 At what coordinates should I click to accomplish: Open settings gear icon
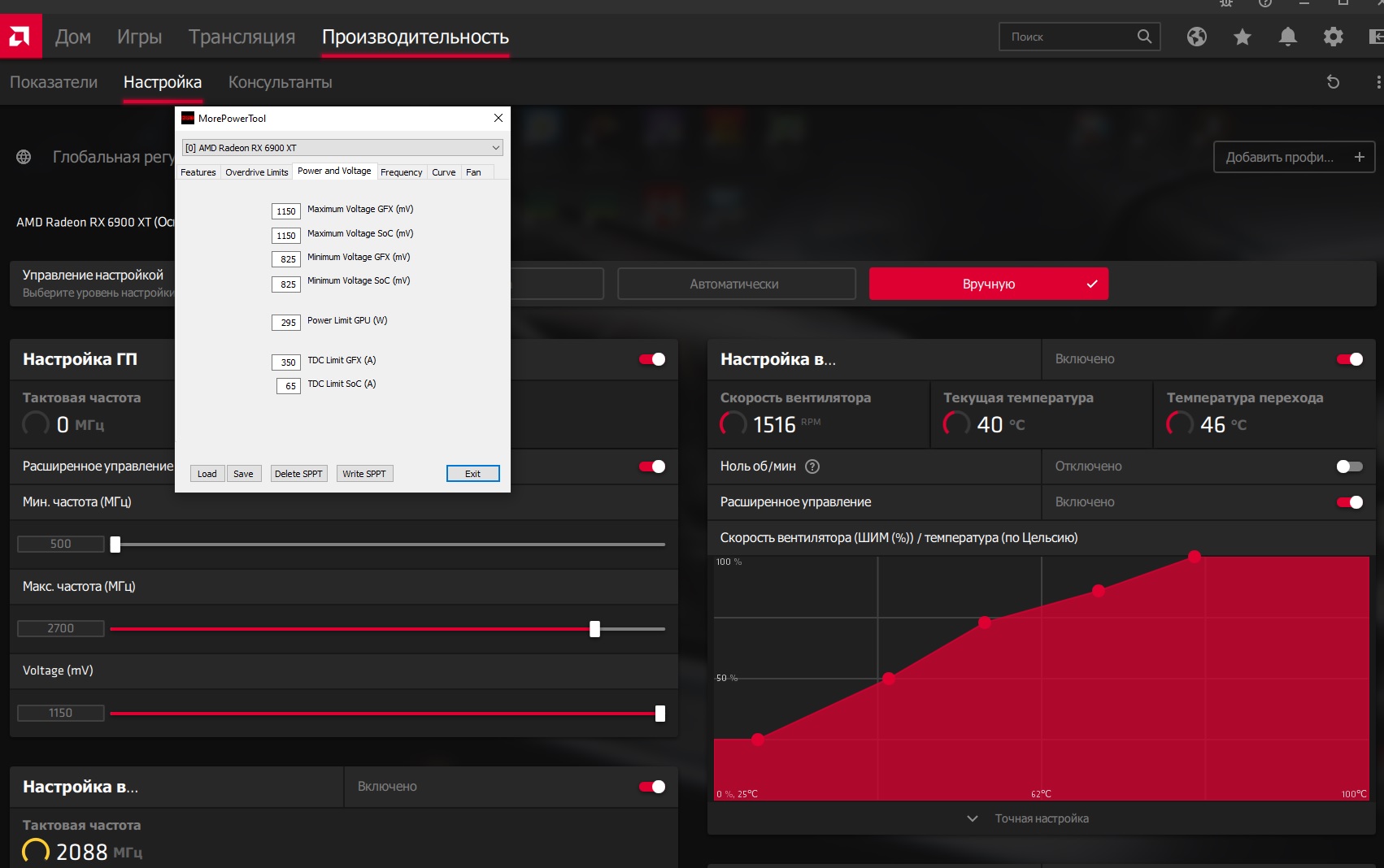coord(1334,37)
